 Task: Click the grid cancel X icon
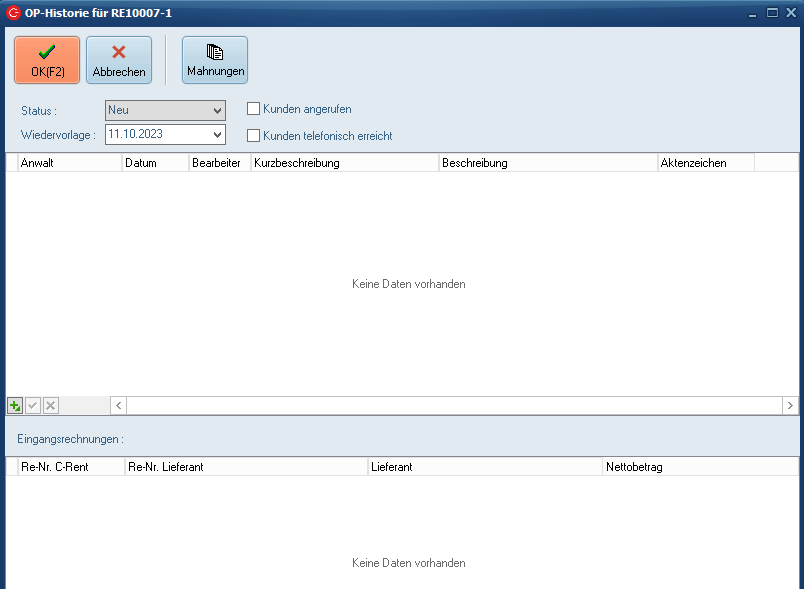(50, 405)
